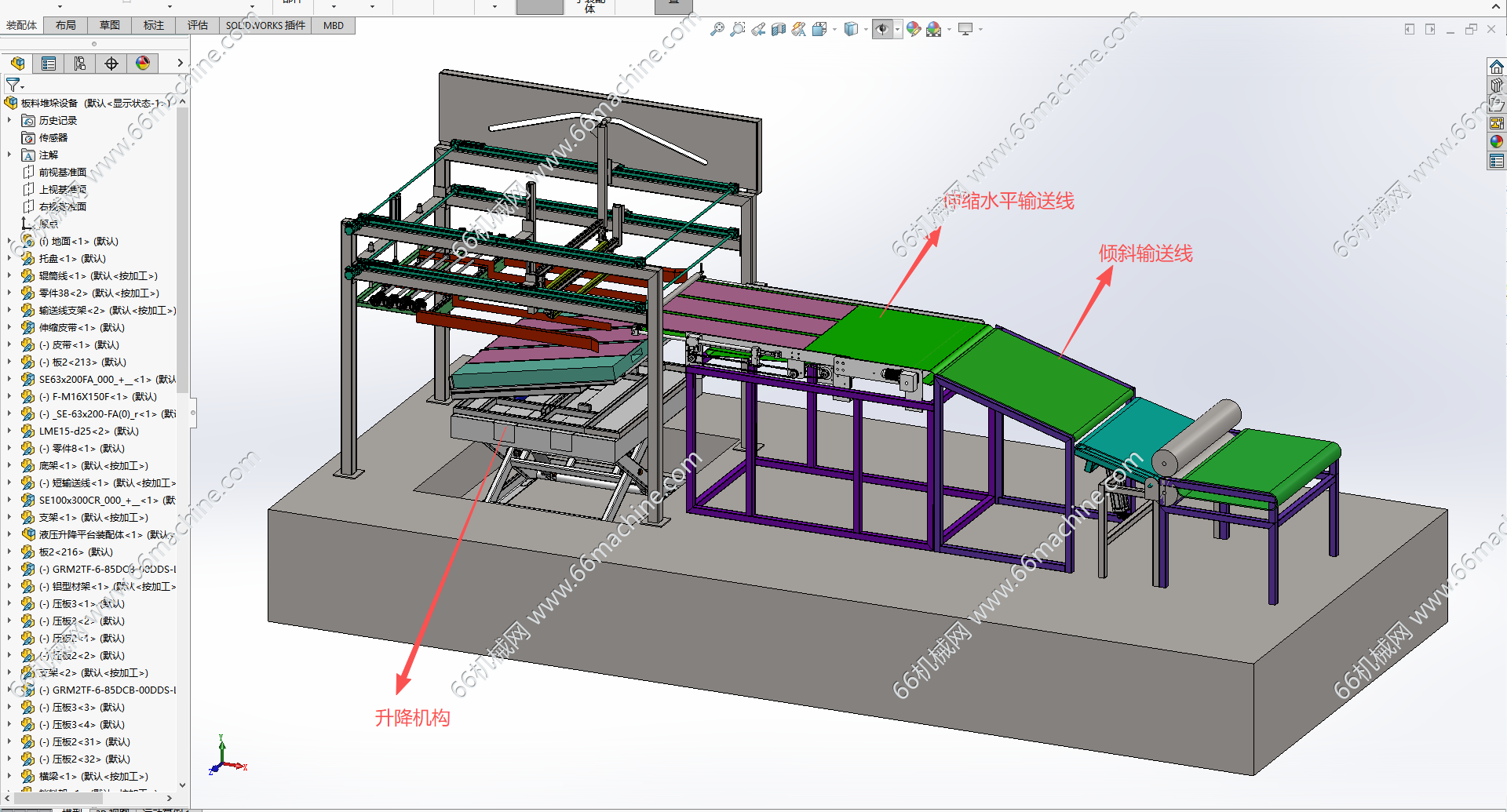Open the DimXpert crosshair tab icon
The image size is (1507, 812).
click(x=111, y=64)
